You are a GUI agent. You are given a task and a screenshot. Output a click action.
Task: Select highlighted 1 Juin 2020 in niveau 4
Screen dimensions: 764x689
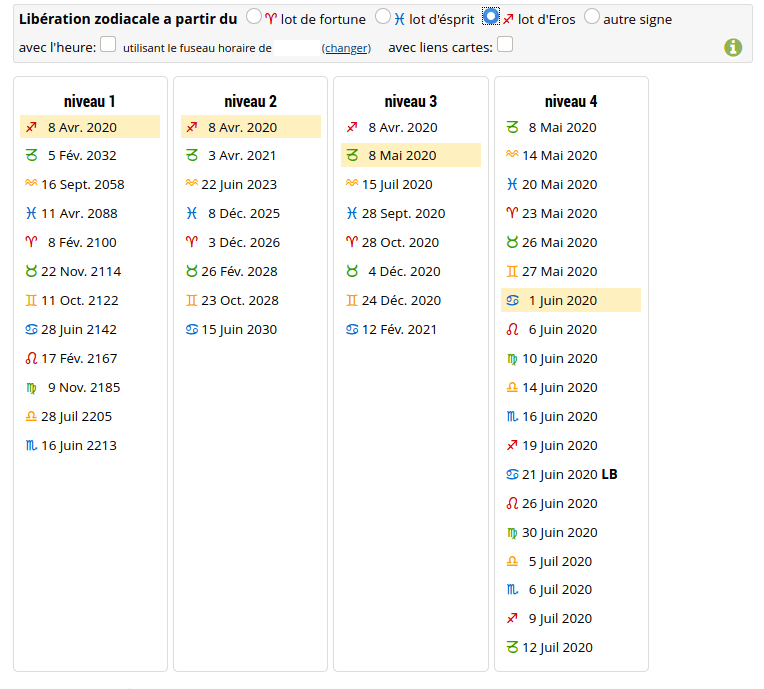pyautogui.click(x=562, y=300)
